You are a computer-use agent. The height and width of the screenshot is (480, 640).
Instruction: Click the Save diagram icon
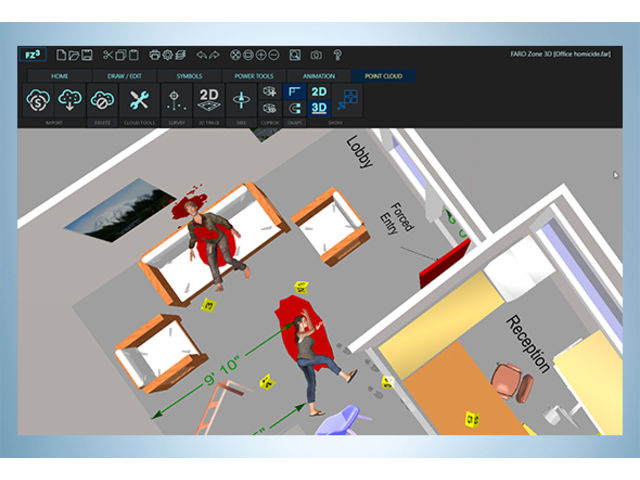click(89, 55)
